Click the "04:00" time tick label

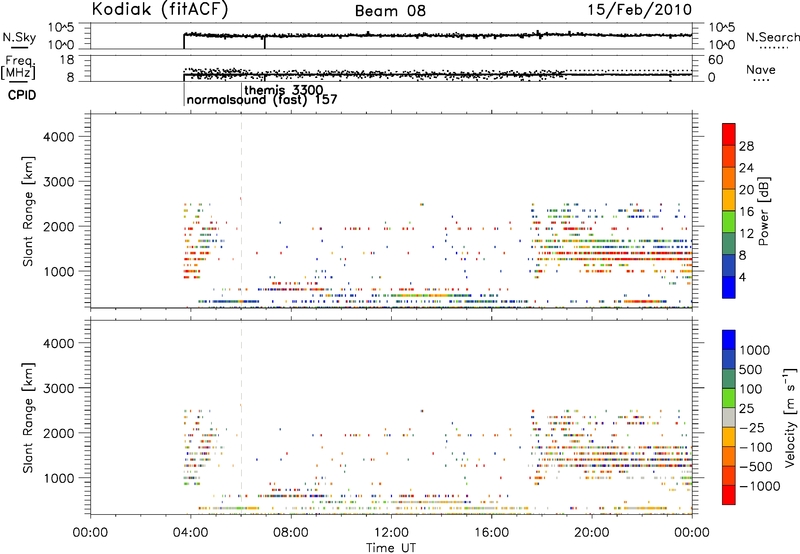[x=191, y=533]
